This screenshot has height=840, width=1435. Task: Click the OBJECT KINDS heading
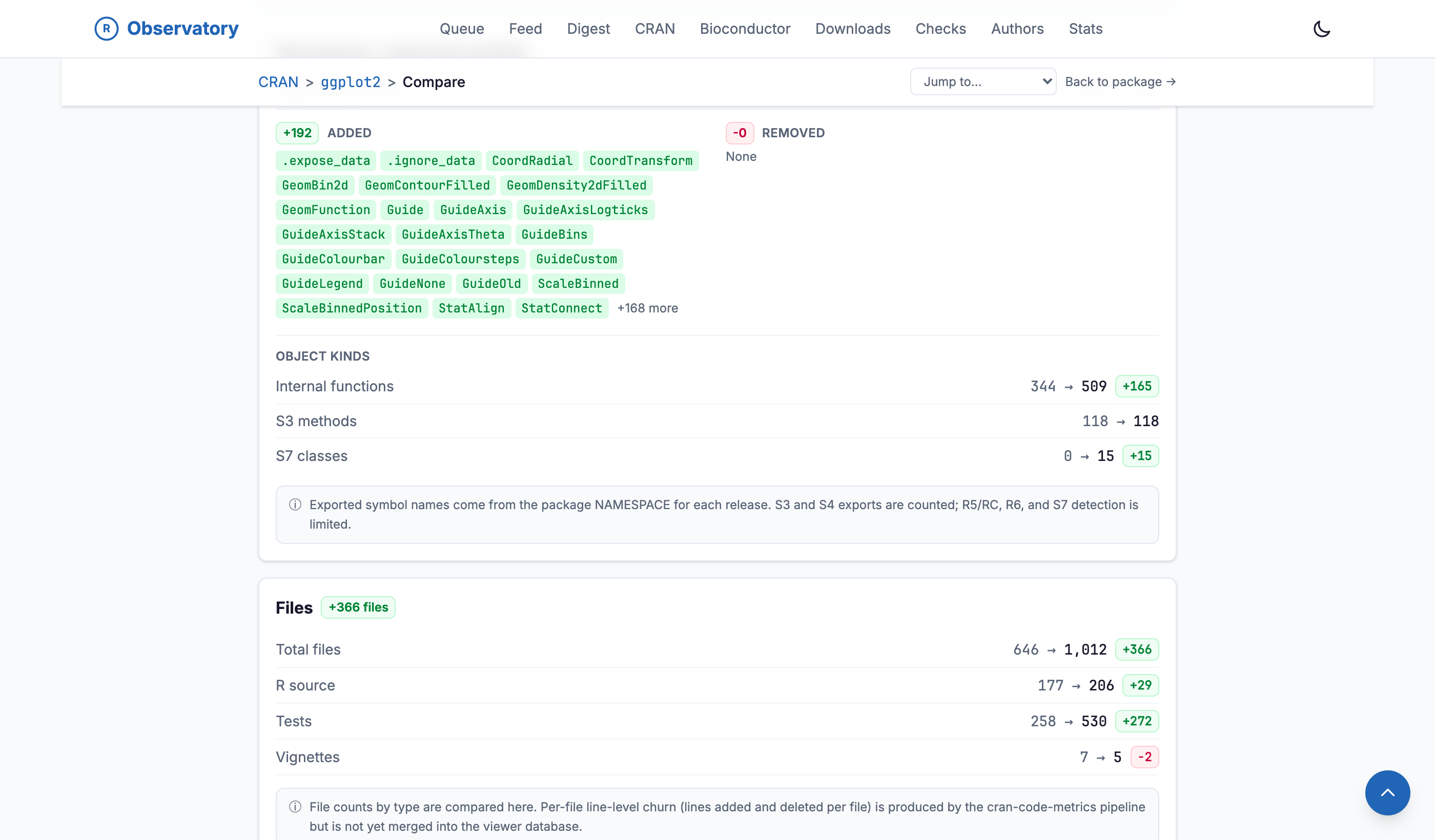[x=323, y=356]
